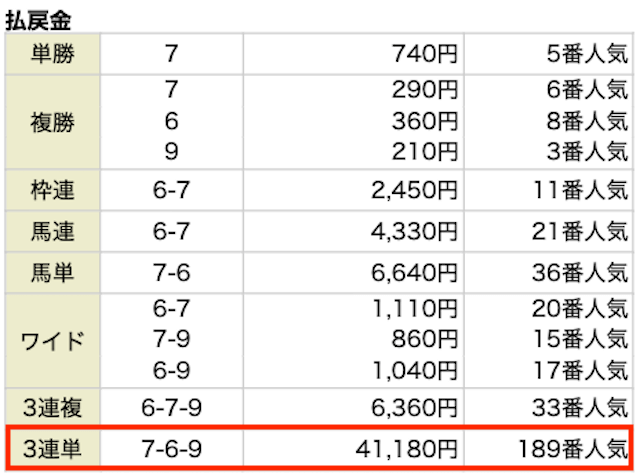Screen dimensions: 640x474
Task: Click the 単勝 row header cell
Action: (53, 54)
